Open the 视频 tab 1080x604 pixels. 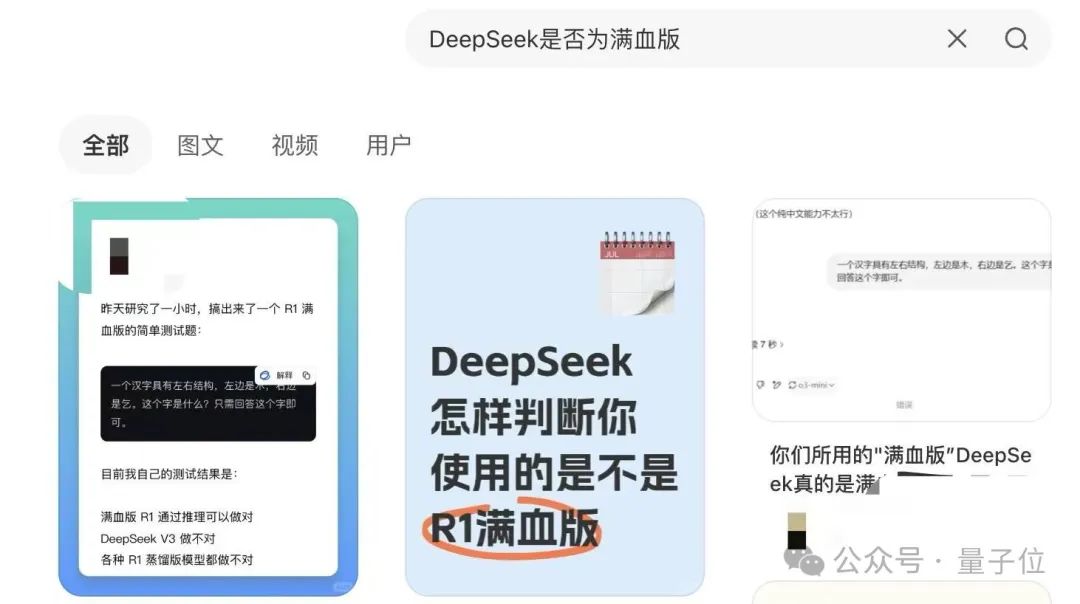(x=294, y=145)
